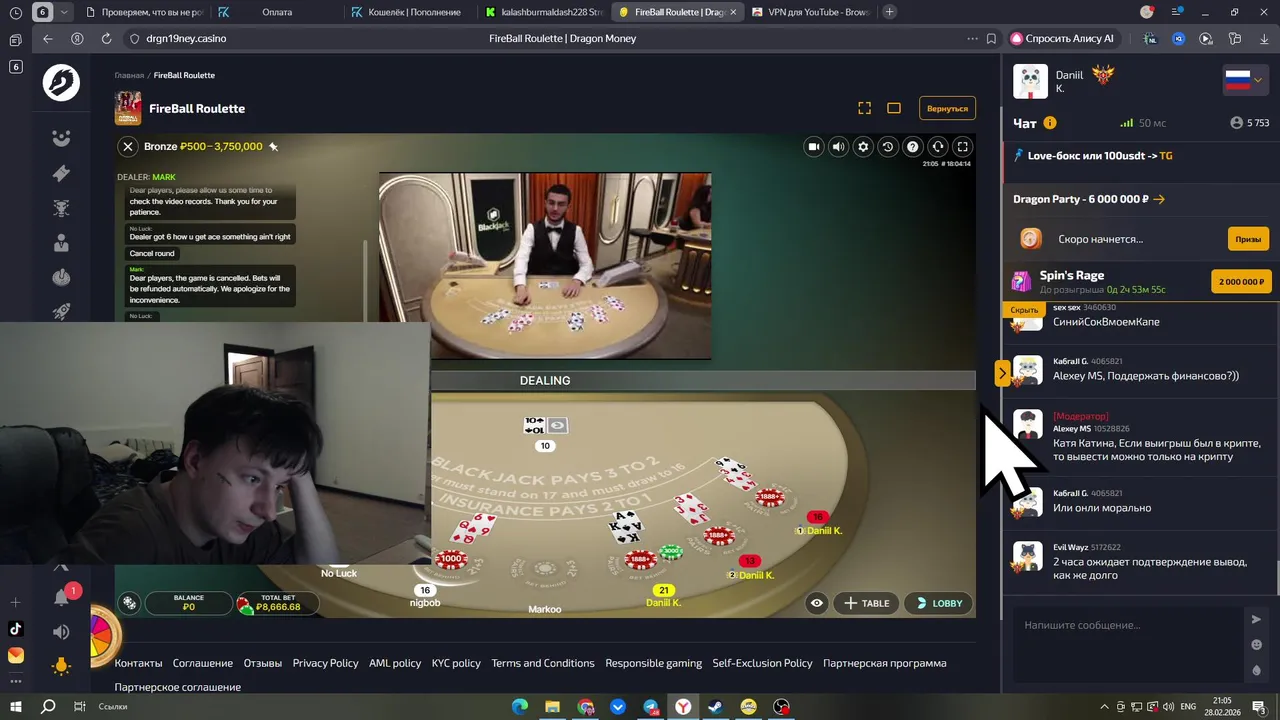Click the chips icon beside BALANCE
The height and width of the screenshot is (720, 1280).
[x=129, y=603]
